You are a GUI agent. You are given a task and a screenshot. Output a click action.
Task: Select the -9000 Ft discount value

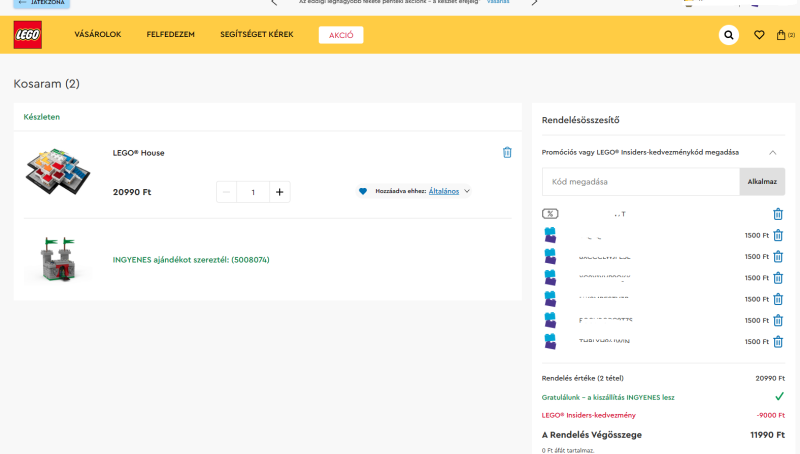pyautogui.click(x=770, y=415)
